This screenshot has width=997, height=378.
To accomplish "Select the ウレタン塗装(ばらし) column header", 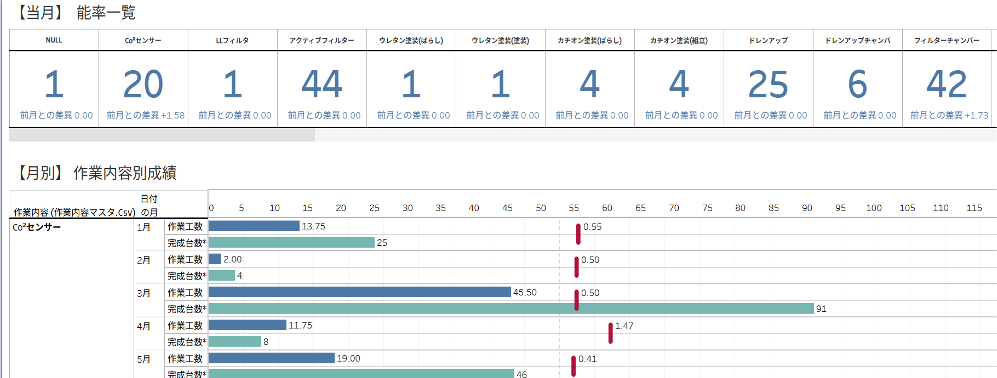I will coord(411,39).
